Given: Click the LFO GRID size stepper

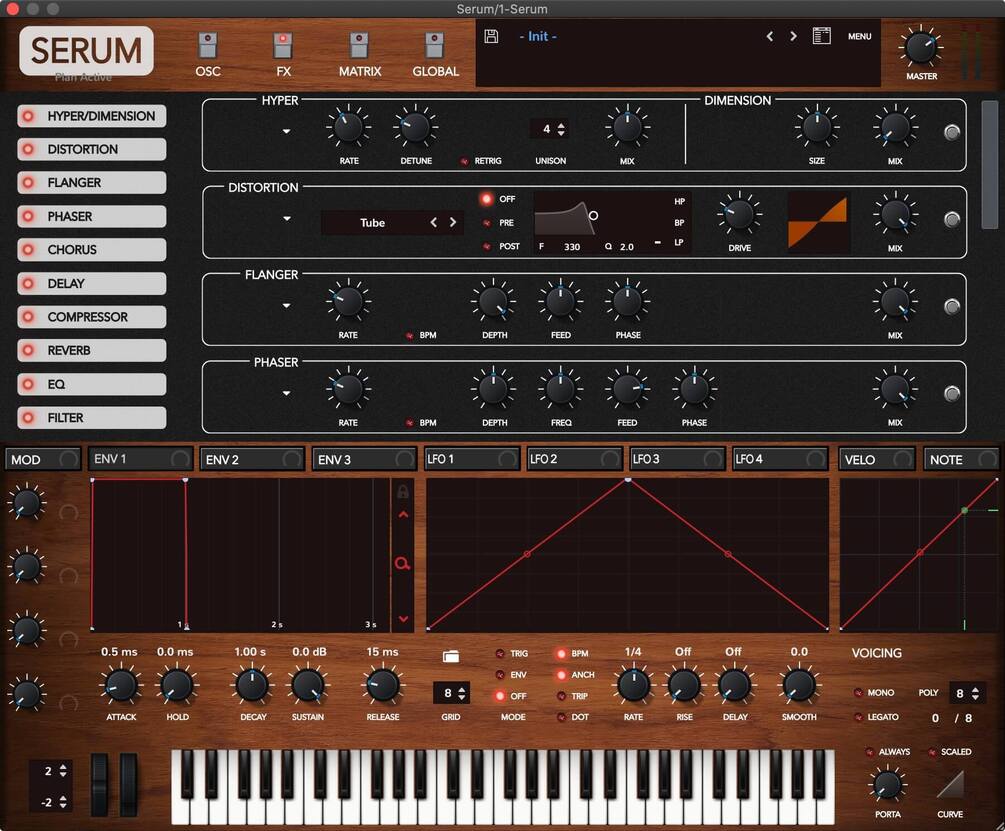Looking at the screenshot, I should pyautogui.click(x=461, y=693).
